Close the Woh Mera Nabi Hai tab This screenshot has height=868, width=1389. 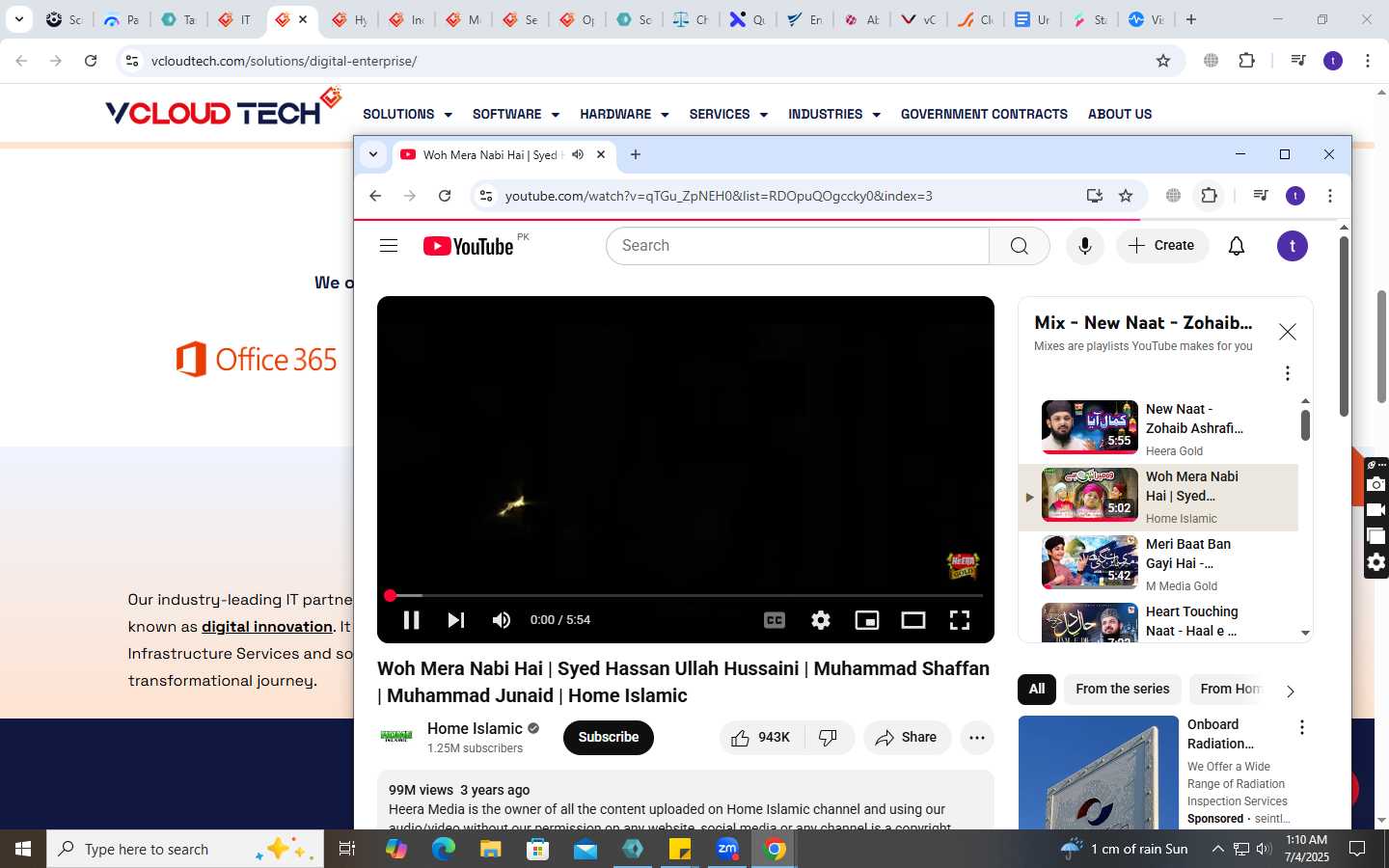point(601,154)
